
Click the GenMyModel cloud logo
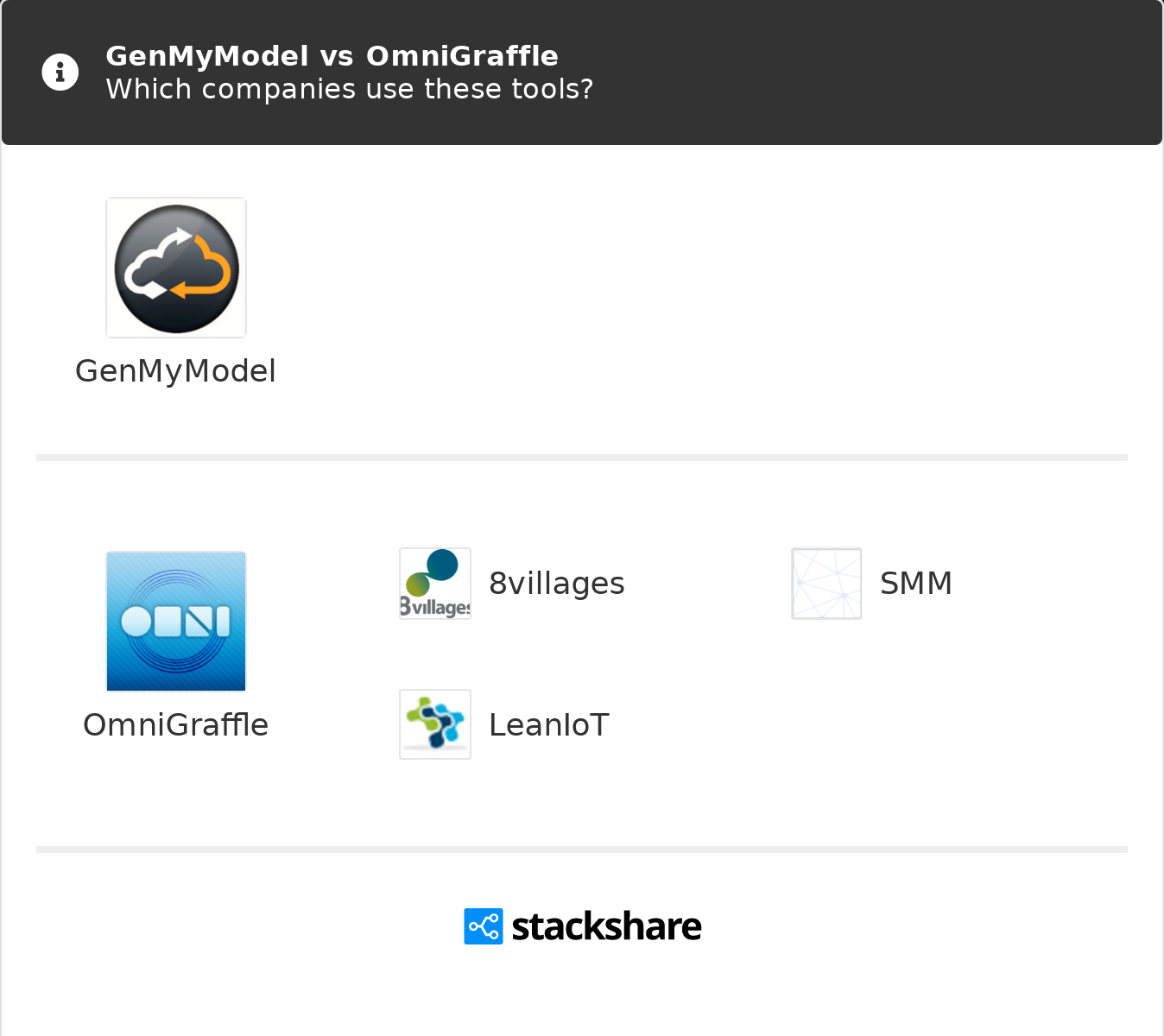point(176,268)
